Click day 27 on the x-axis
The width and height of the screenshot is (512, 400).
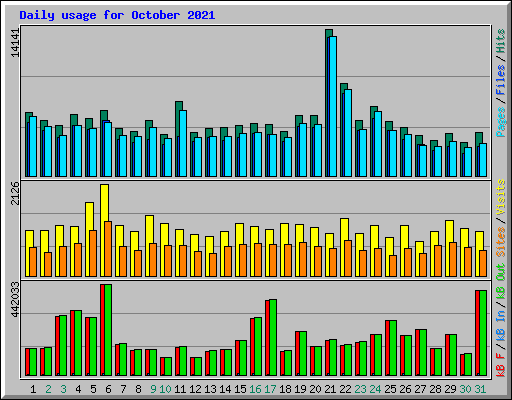(420, 389)
